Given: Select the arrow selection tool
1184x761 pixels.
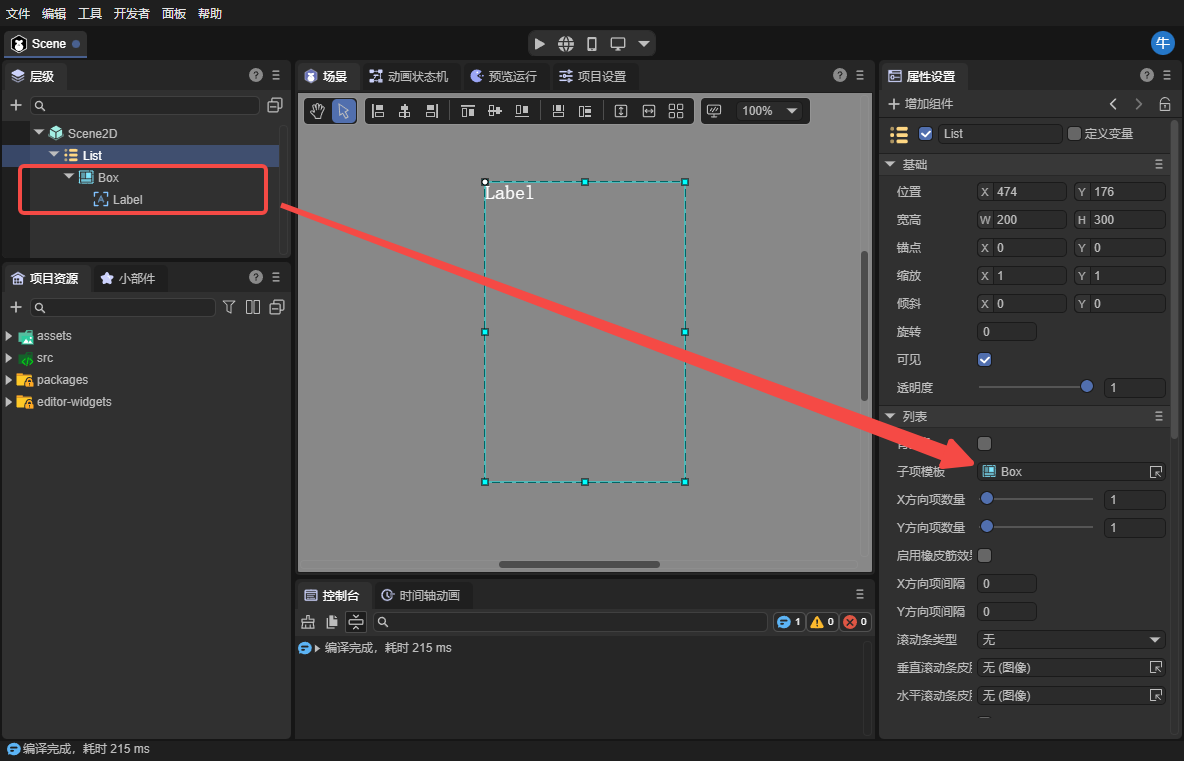Looking at the screenshot, I should tap(344, 111).
